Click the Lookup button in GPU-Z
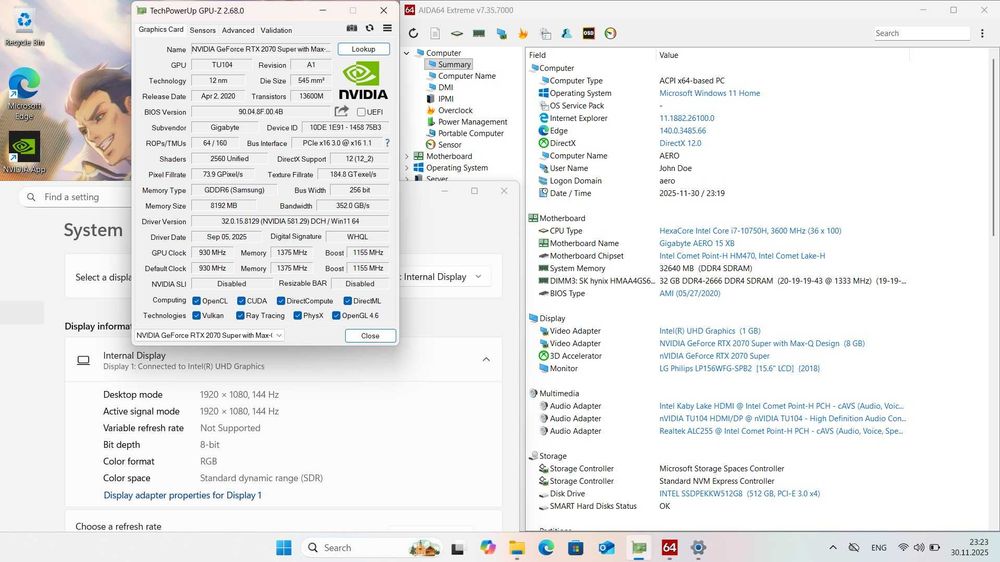This screenshot has width=1000, height=562. pos(363,49)
